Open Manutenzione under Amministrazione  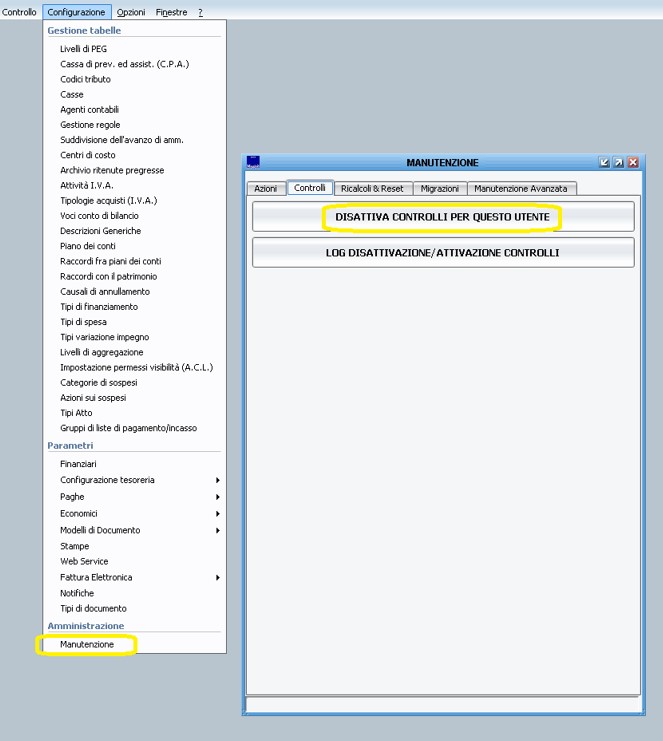[x=87, y=645]
